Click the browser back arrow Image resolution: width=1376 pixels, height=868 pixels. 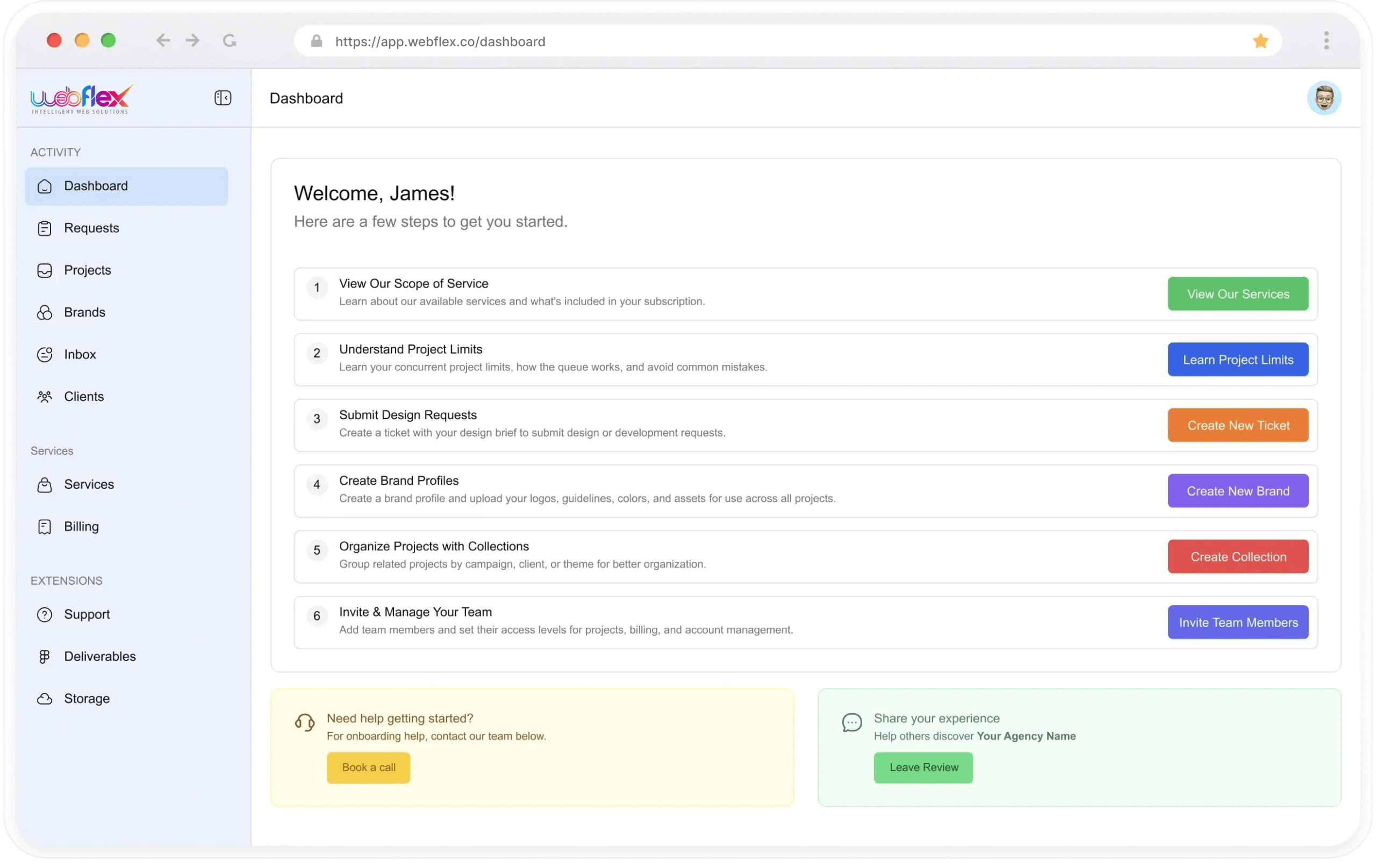[163, 40]
